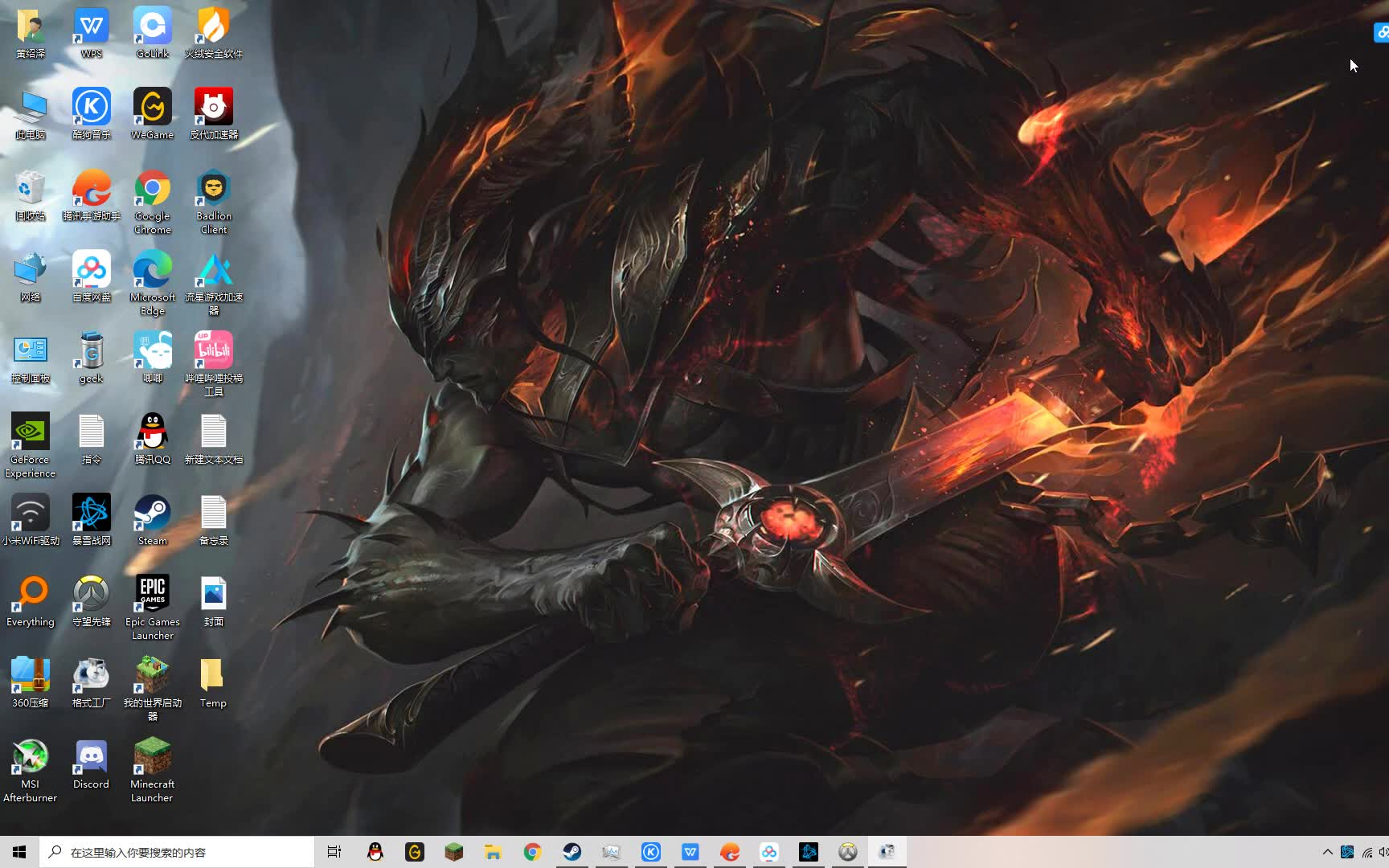
Task: Switch to 百度网盘 on taskbar
Action: pyautogui.click(x=769, y=852)
